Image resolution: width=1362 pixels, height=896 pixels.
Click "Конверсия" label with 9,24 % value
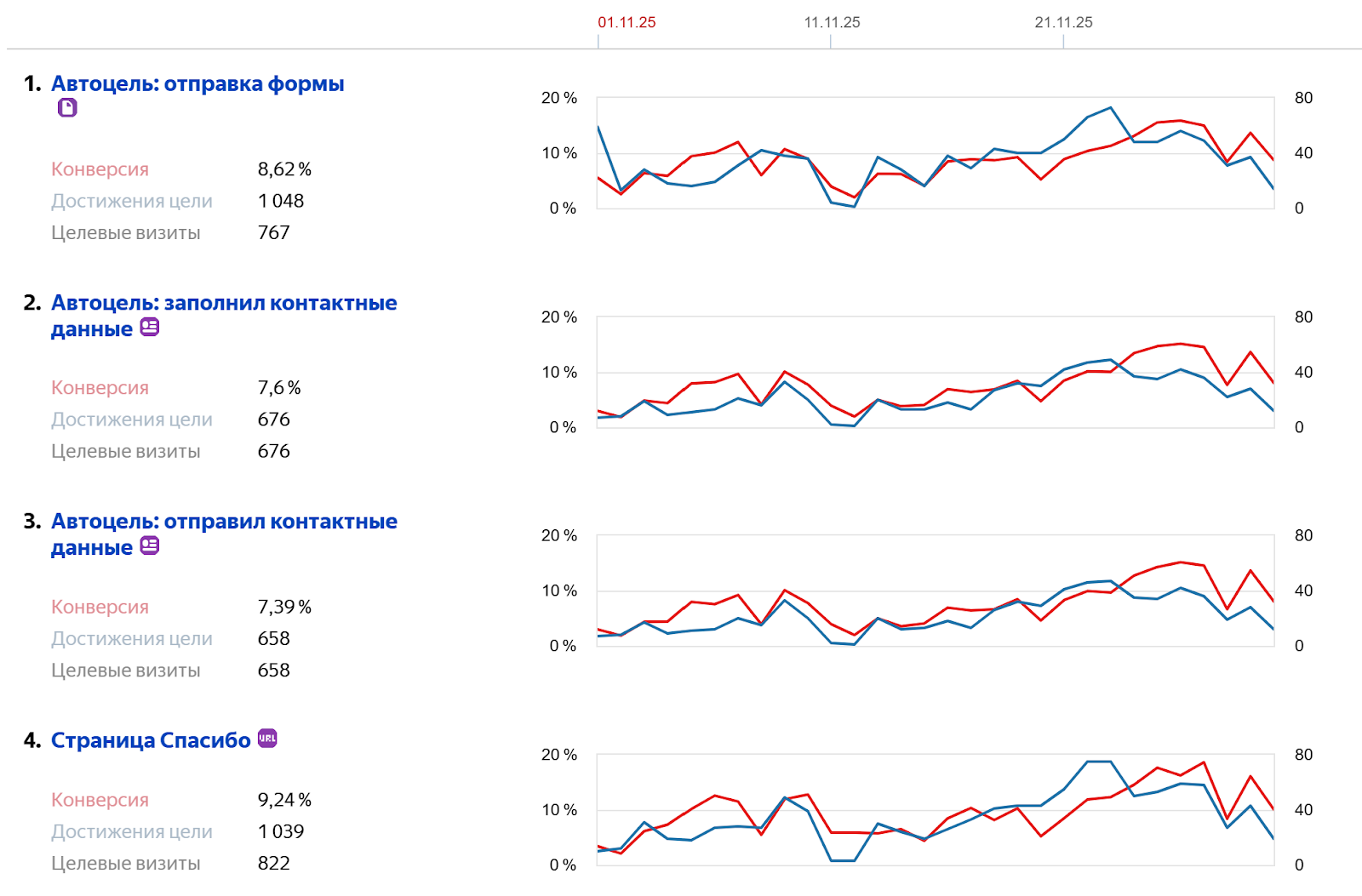point(100,800)
